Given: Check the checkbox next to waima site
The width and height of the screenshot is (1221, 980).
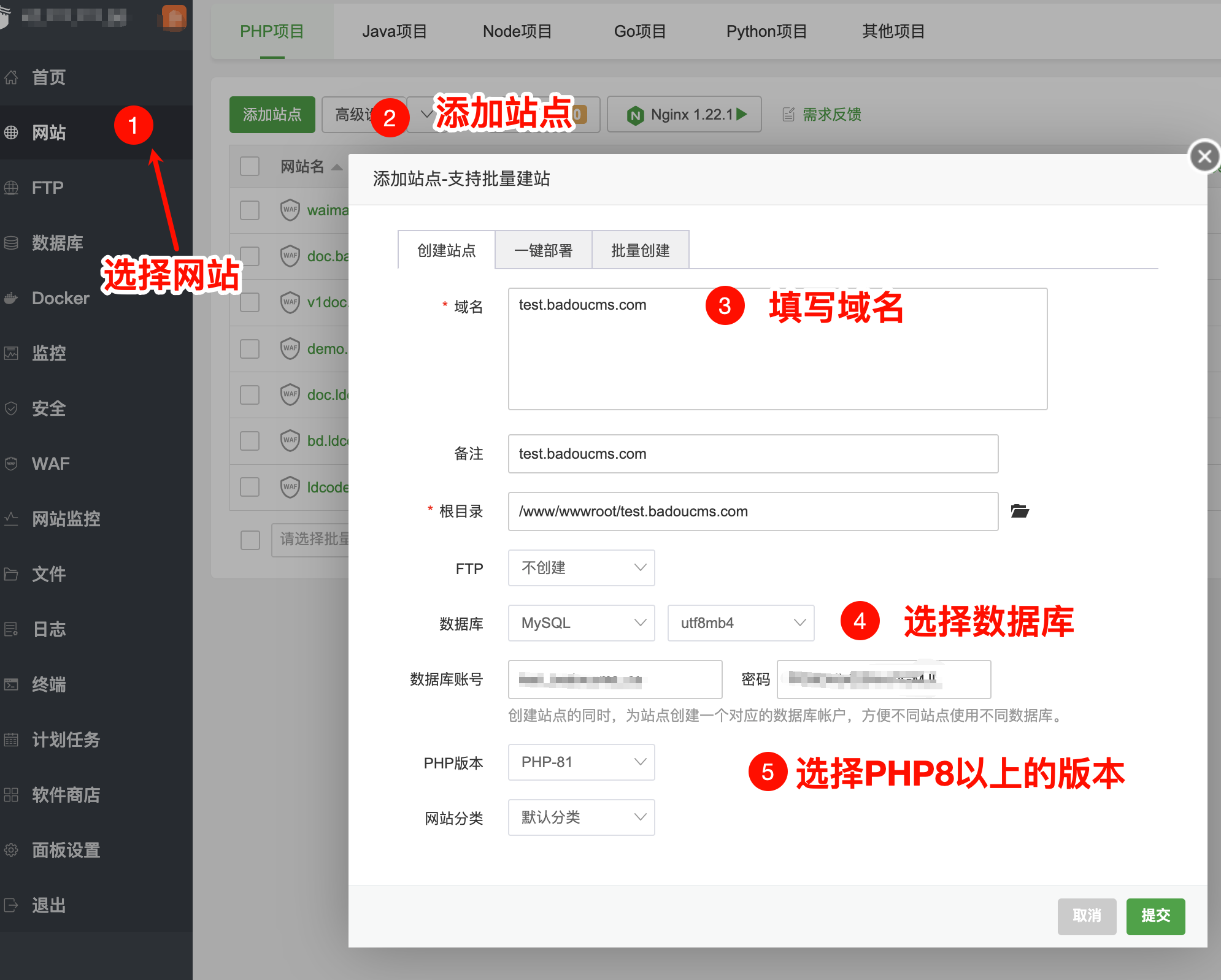Looking at the screenshot, I should tap(250, 210).
